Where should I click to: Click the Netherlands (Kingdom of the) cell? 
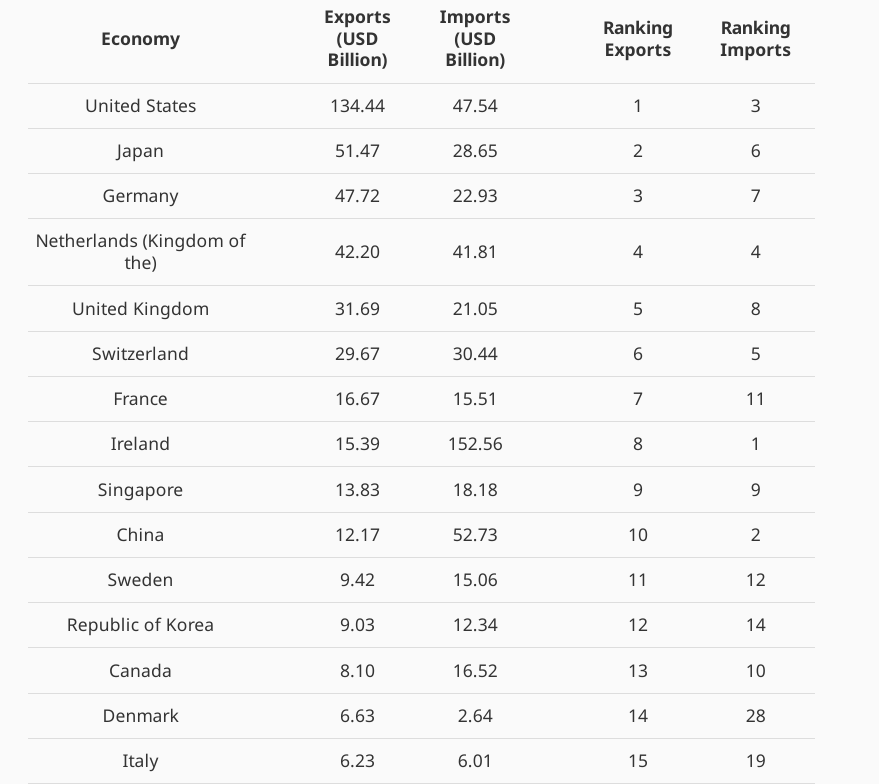[140, 252]
